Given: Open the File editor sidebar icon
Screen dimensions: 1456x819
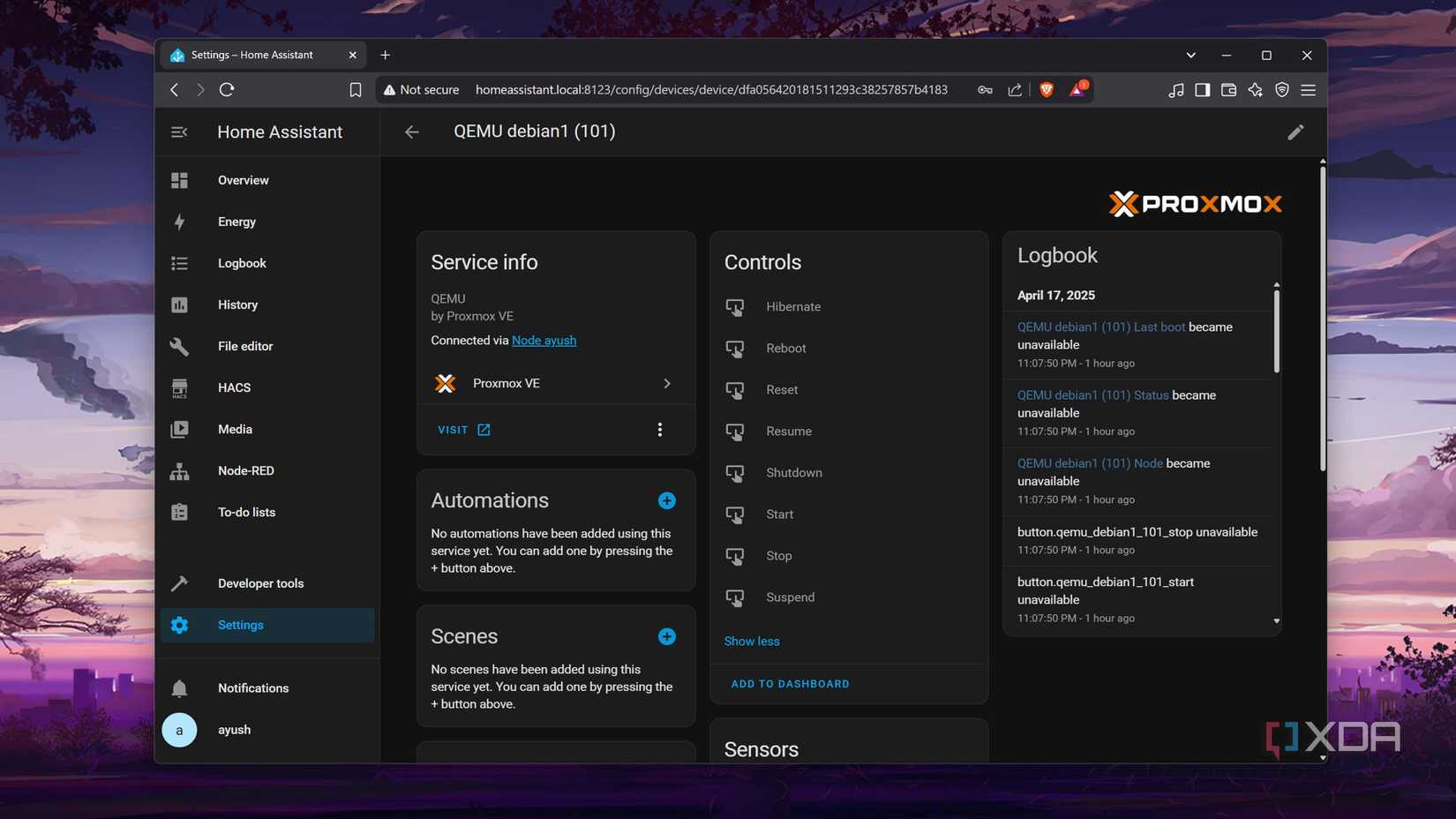Looking at the screenshot, I should pos(179,346).
